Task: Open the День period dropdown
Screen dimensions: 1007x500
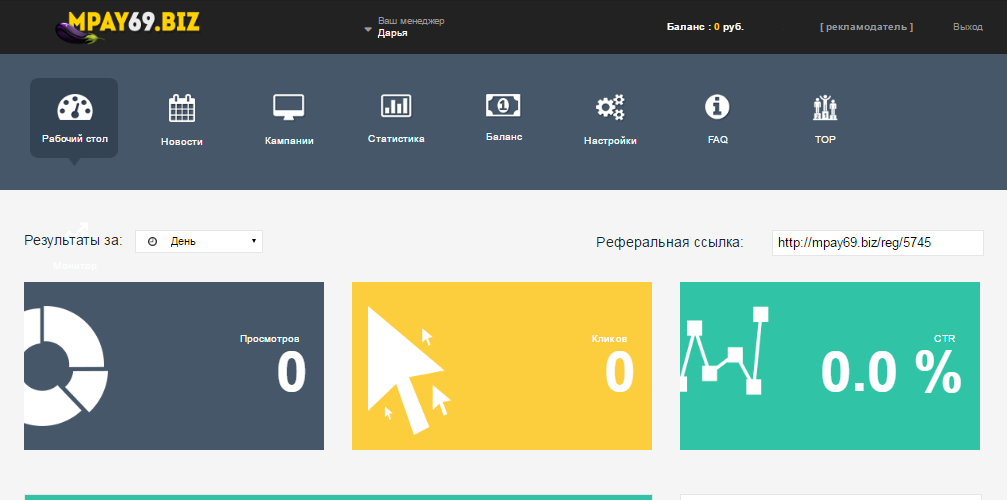Action: tap(199, 241)
